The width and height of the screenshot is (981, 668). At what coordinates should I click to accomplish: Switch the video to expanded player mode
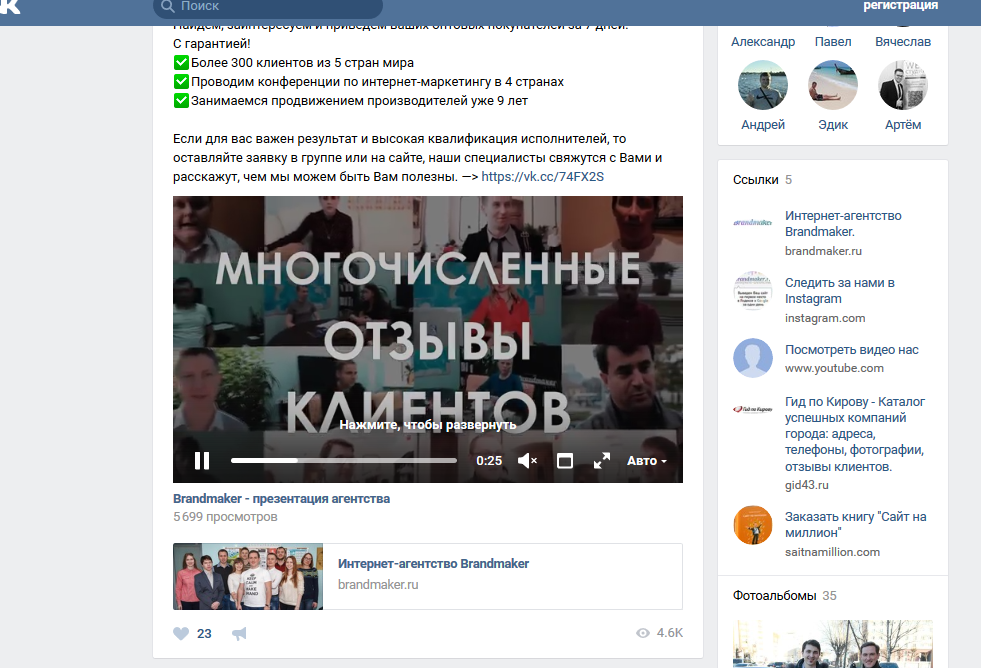(565, 461)
